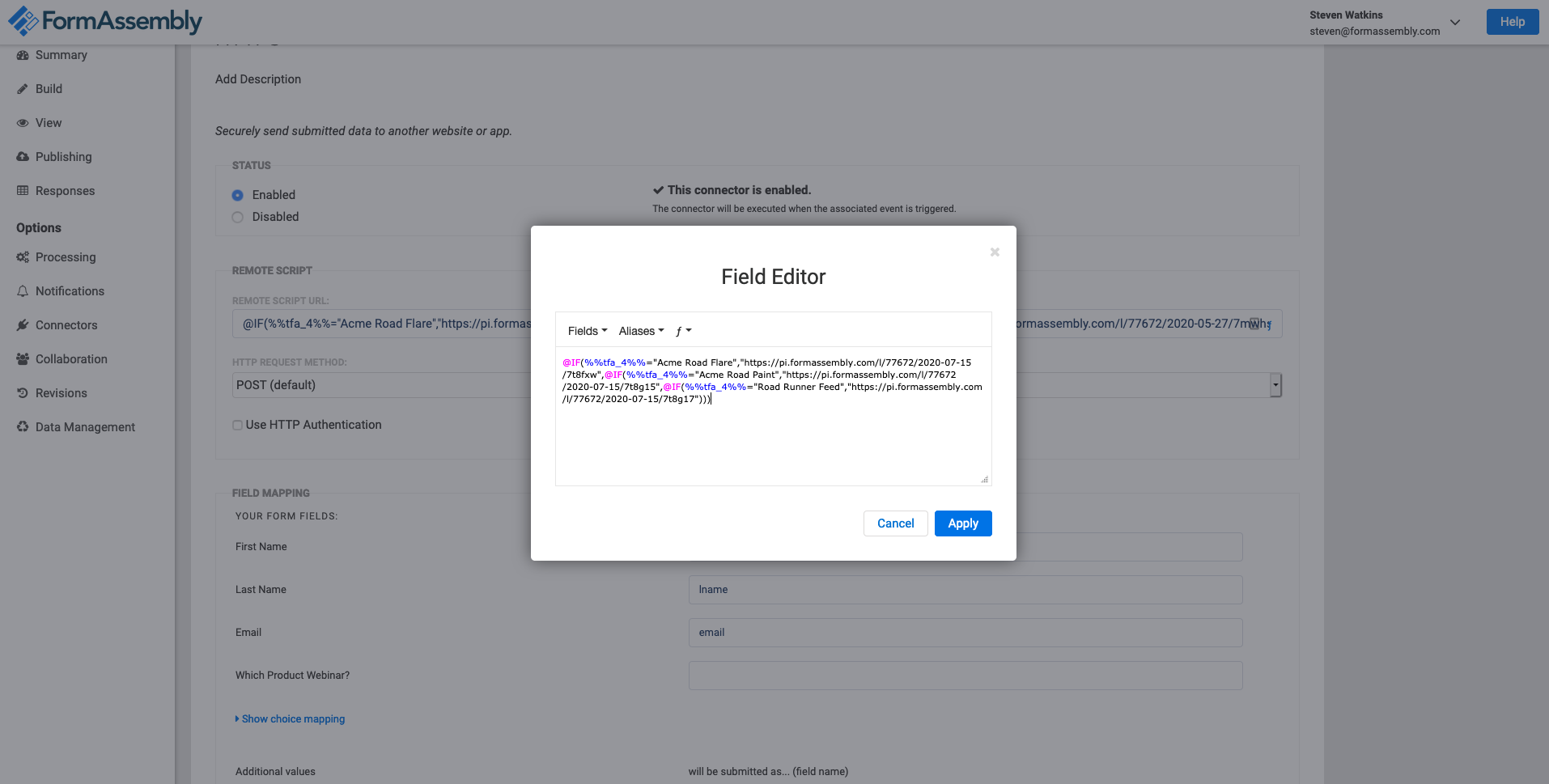The height and width of the screenshot is (784, 1549).
Task: Expand the Steven Watkins account menu chevron
Action: (1455, 23)
